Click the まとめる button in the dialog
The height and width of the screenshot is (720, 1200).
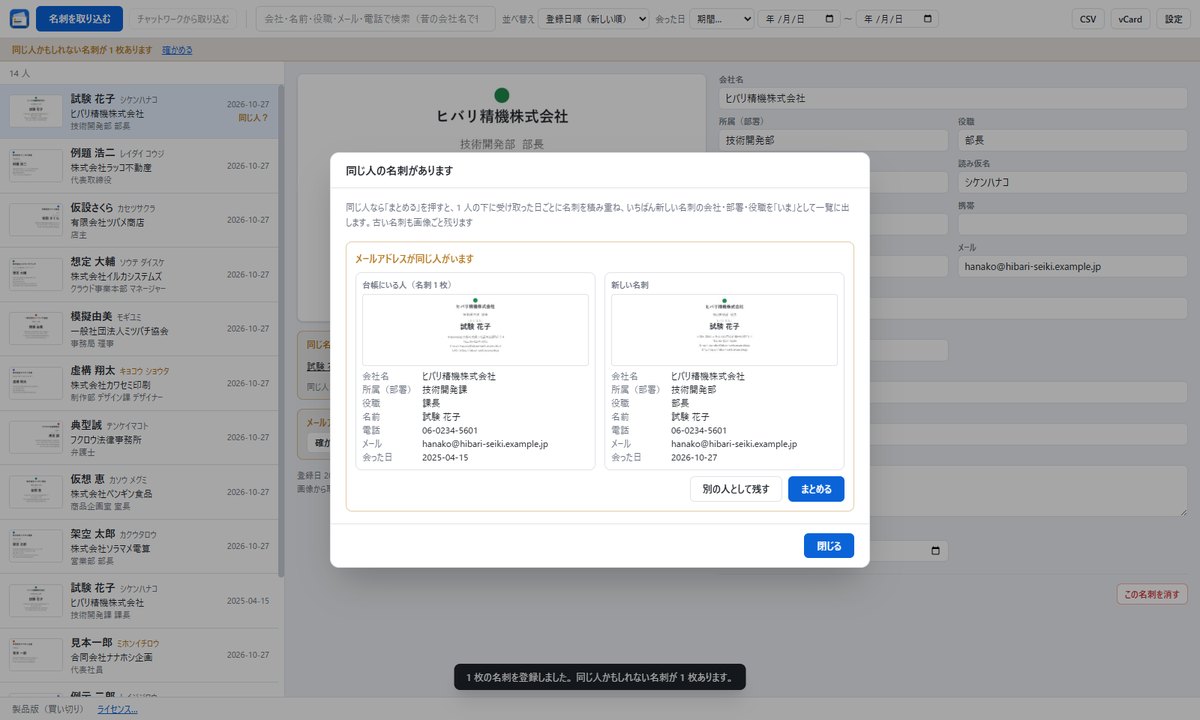[x=816, y=489]
